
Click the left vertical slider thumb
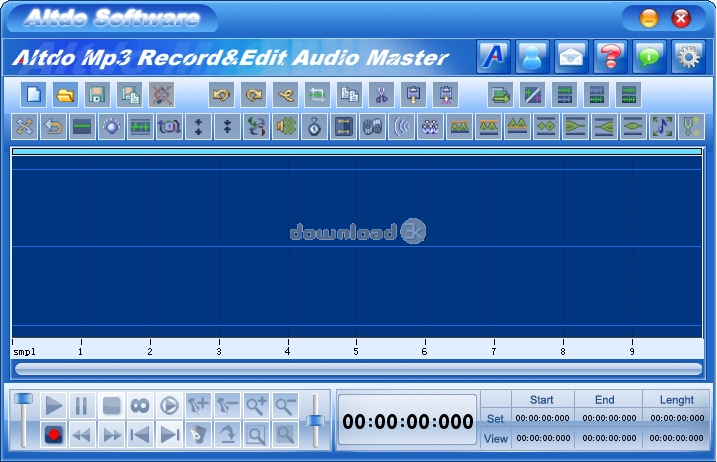tap(23, 398)
